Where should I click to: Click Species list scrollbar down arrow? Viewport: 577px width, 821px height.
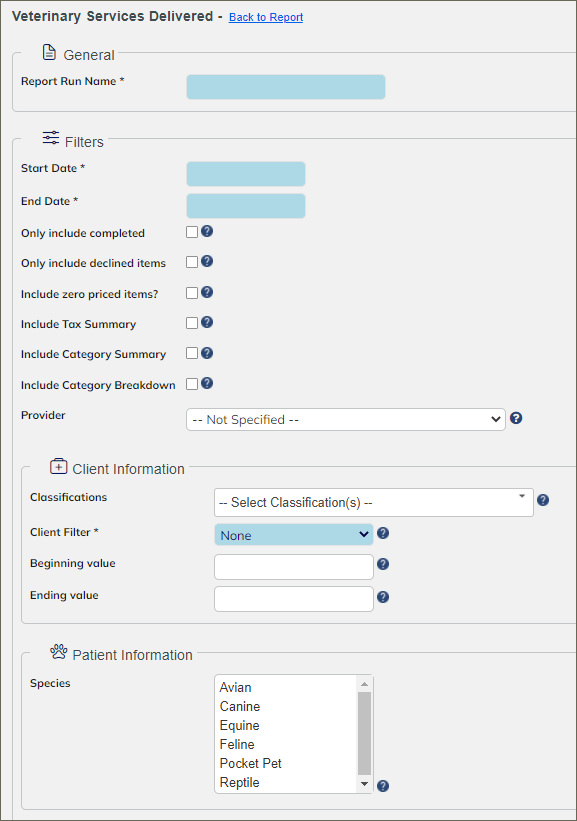364,784
